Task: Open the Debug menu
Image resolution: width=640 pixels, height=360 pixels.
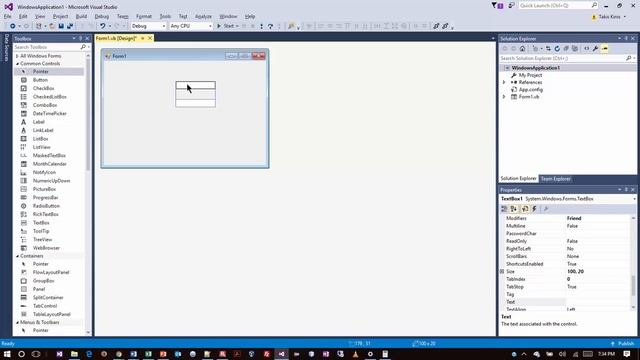Action: (x=102, y=16)
